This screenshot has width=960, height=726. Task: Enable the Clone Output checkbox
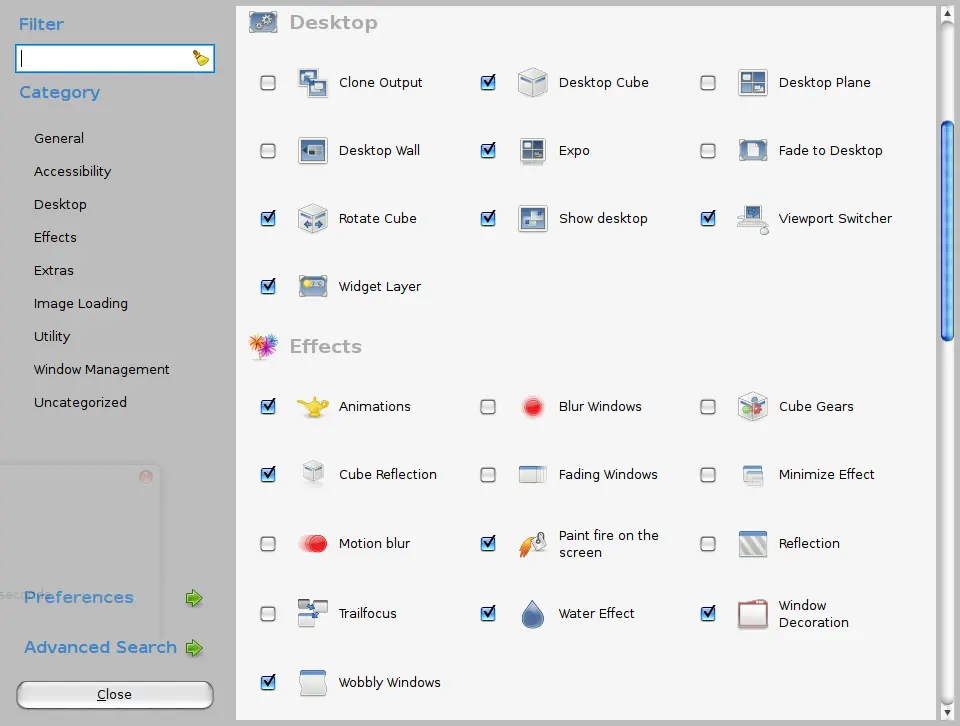pyautogui.click(x=268, y=83)
